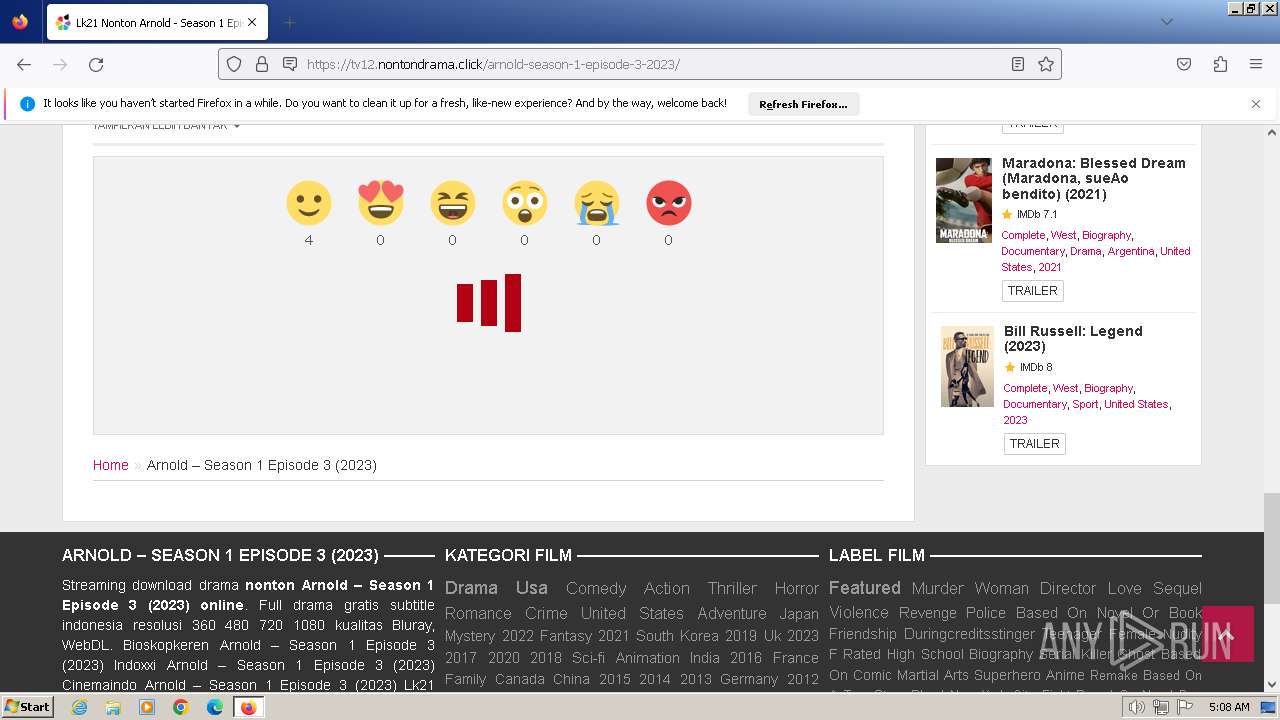Click the Home breadcrumb link
Viewport: 1280px width, 720px height.
click(110, 465)
